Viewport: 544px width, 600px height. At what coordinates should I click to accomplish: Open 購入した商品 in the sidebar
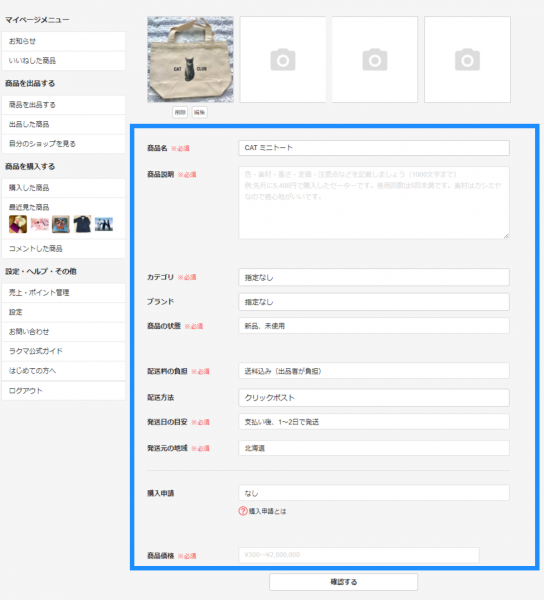coord(64,188)
